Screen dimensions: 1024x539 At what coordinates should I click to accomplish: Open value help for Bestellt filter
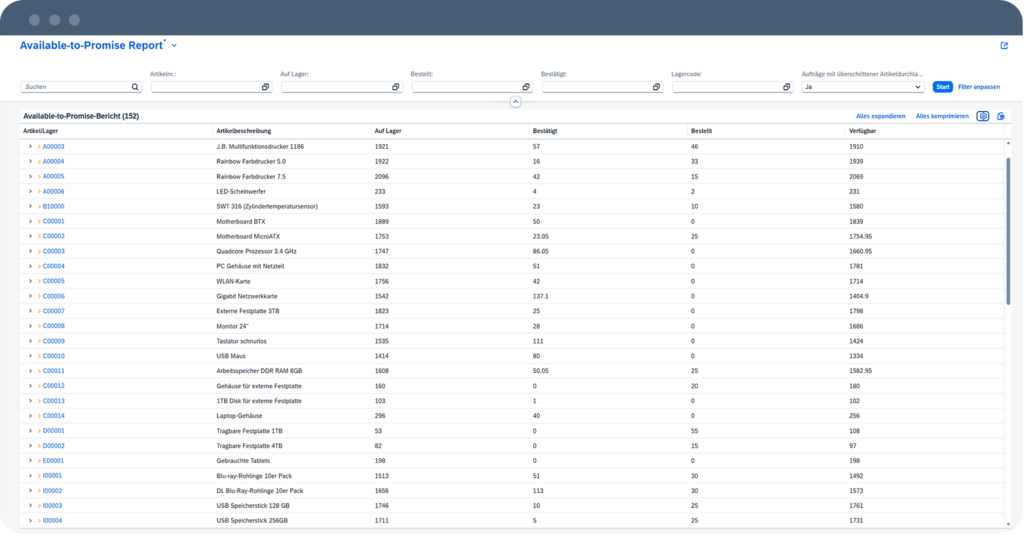point(526,87)
